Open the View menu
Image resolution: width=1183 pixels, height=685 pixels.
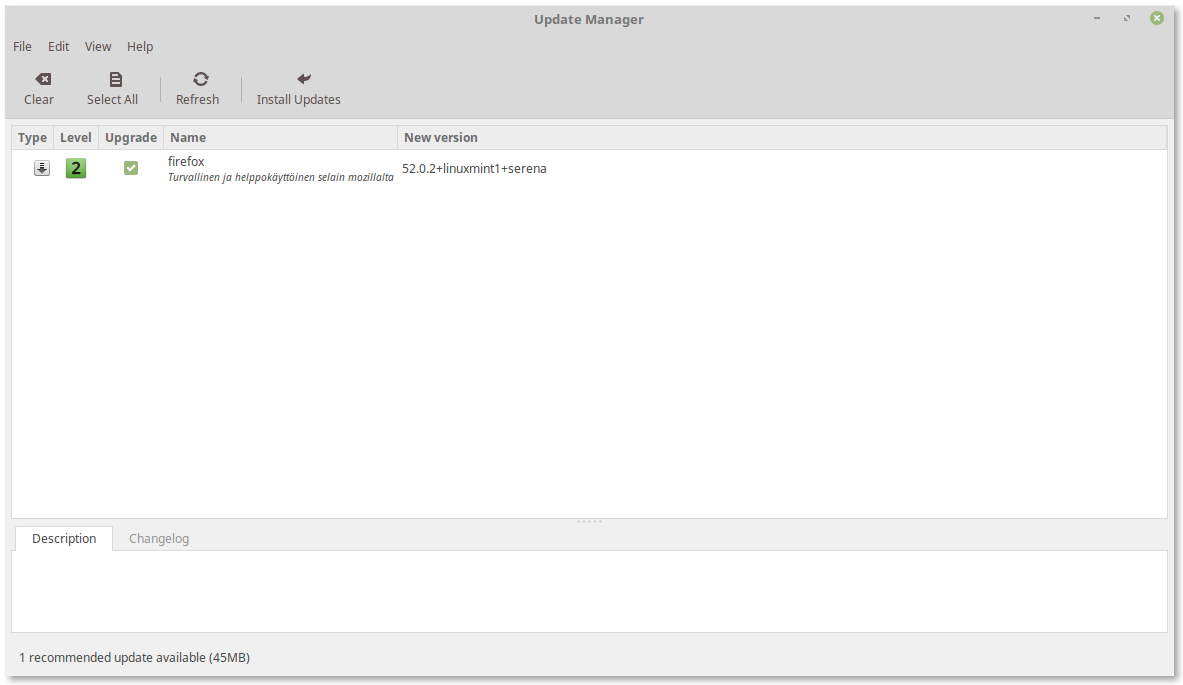pyautogui.click(x=98, y=46)
